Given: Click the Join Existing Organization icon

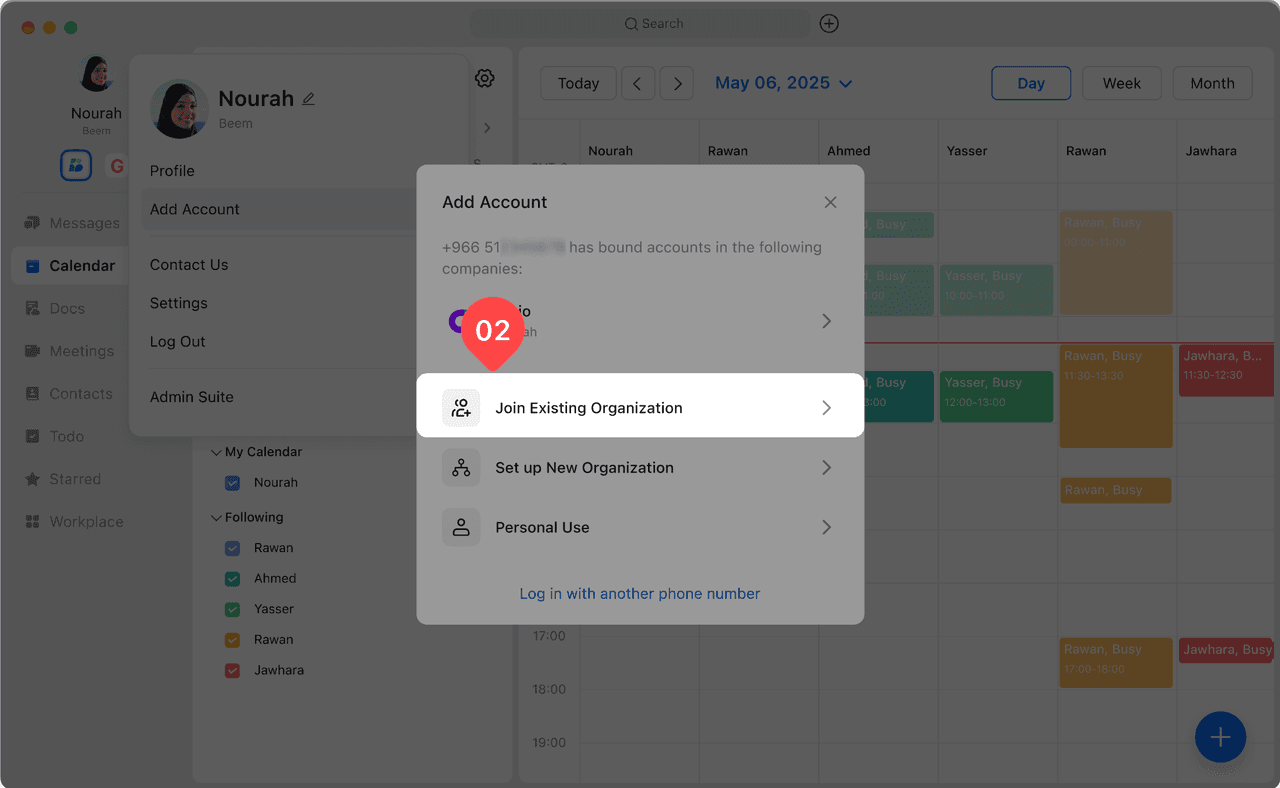Looking at the screenshot, I should (x=461, y=408).
